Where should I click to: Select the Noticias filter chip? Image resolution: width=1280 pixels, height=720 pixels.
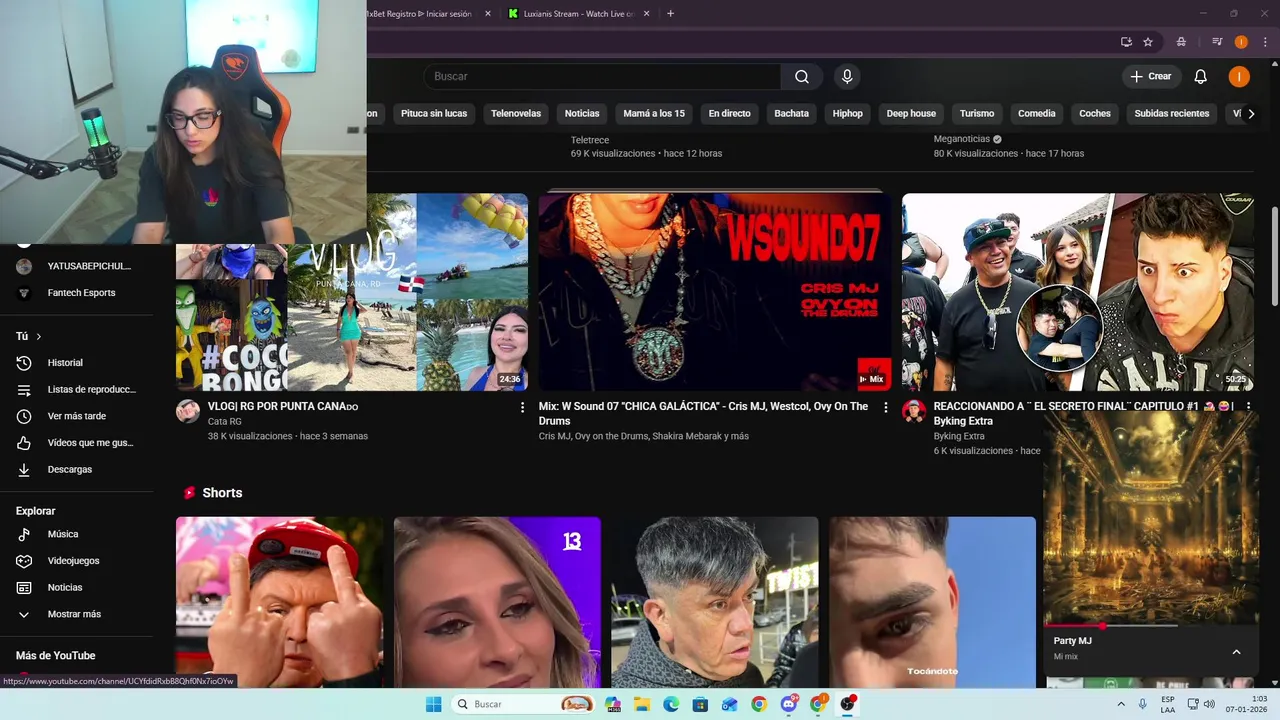click(x=582, y=114)
